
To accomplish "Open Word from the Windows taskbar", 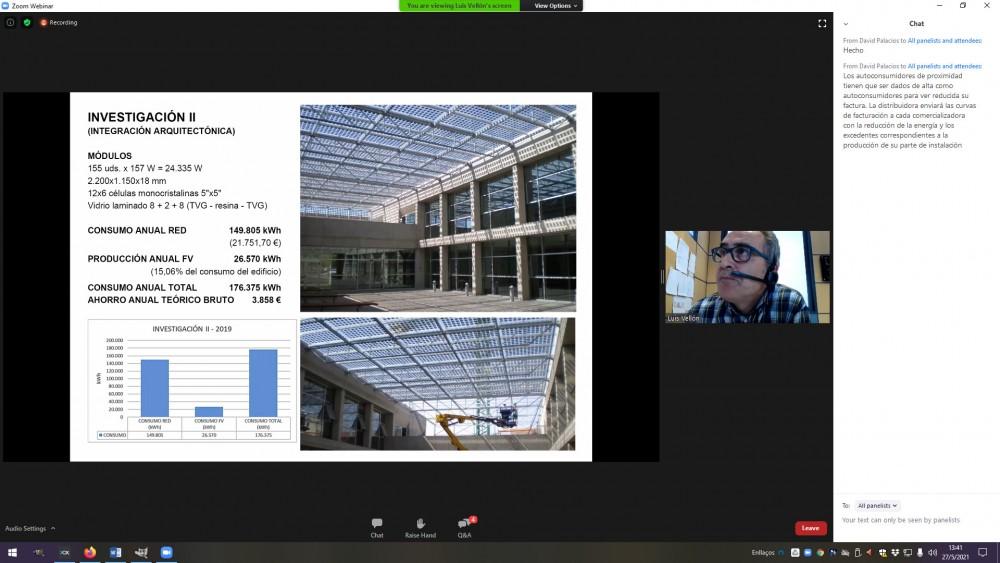I will [x=115, y=552].
